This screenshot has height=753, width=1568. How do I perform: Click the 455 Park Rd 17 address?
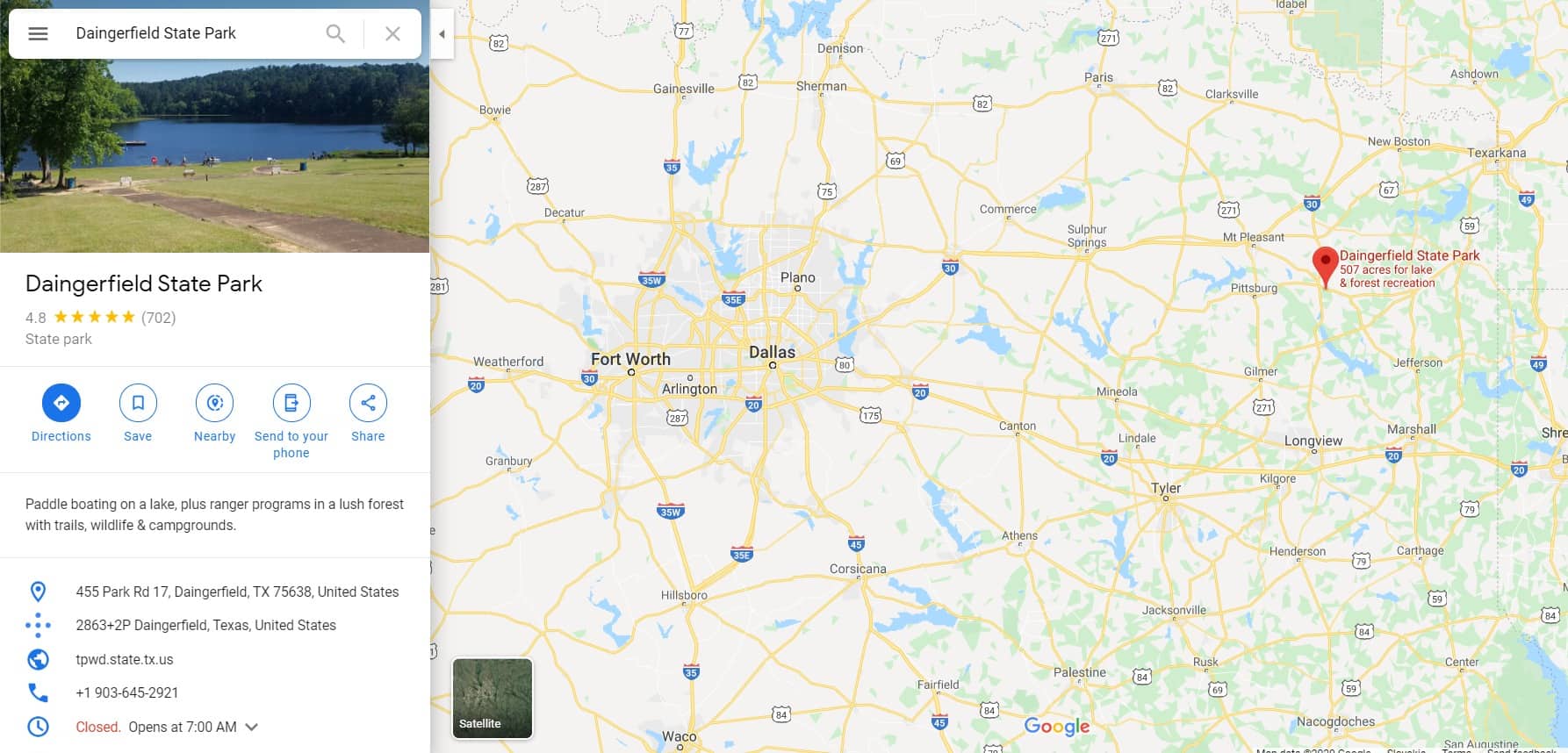[x=237, y=592]
